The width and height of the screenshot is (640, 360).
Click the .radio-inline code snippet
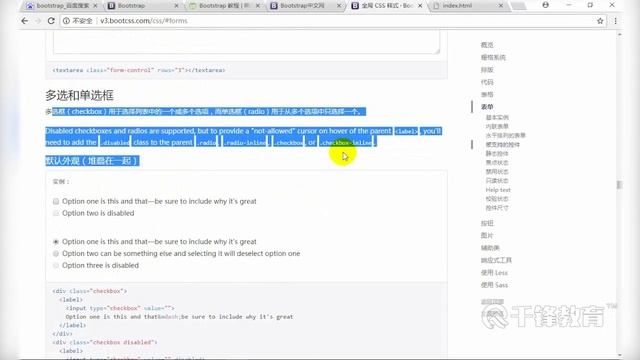coord(245,142)
